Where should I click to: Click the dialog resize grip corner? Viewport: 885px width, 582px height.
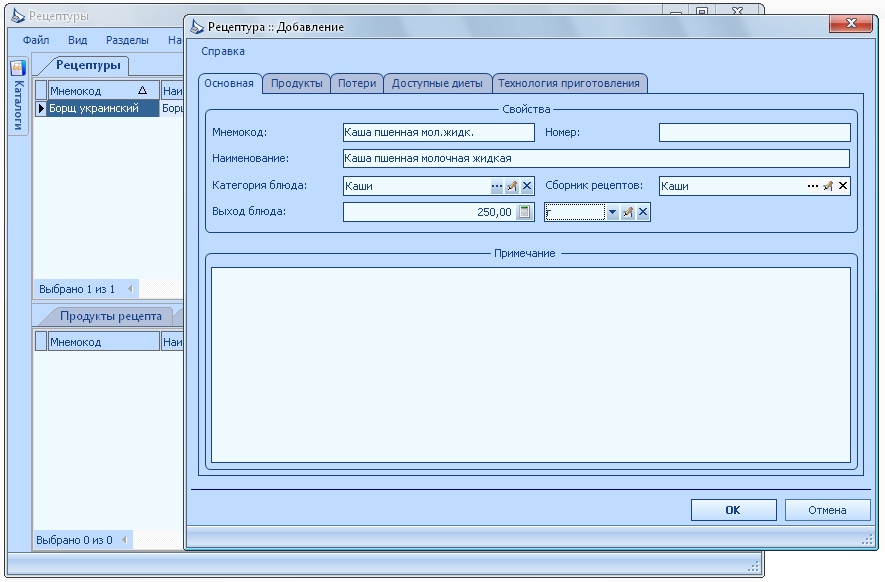tap(868, 541)
